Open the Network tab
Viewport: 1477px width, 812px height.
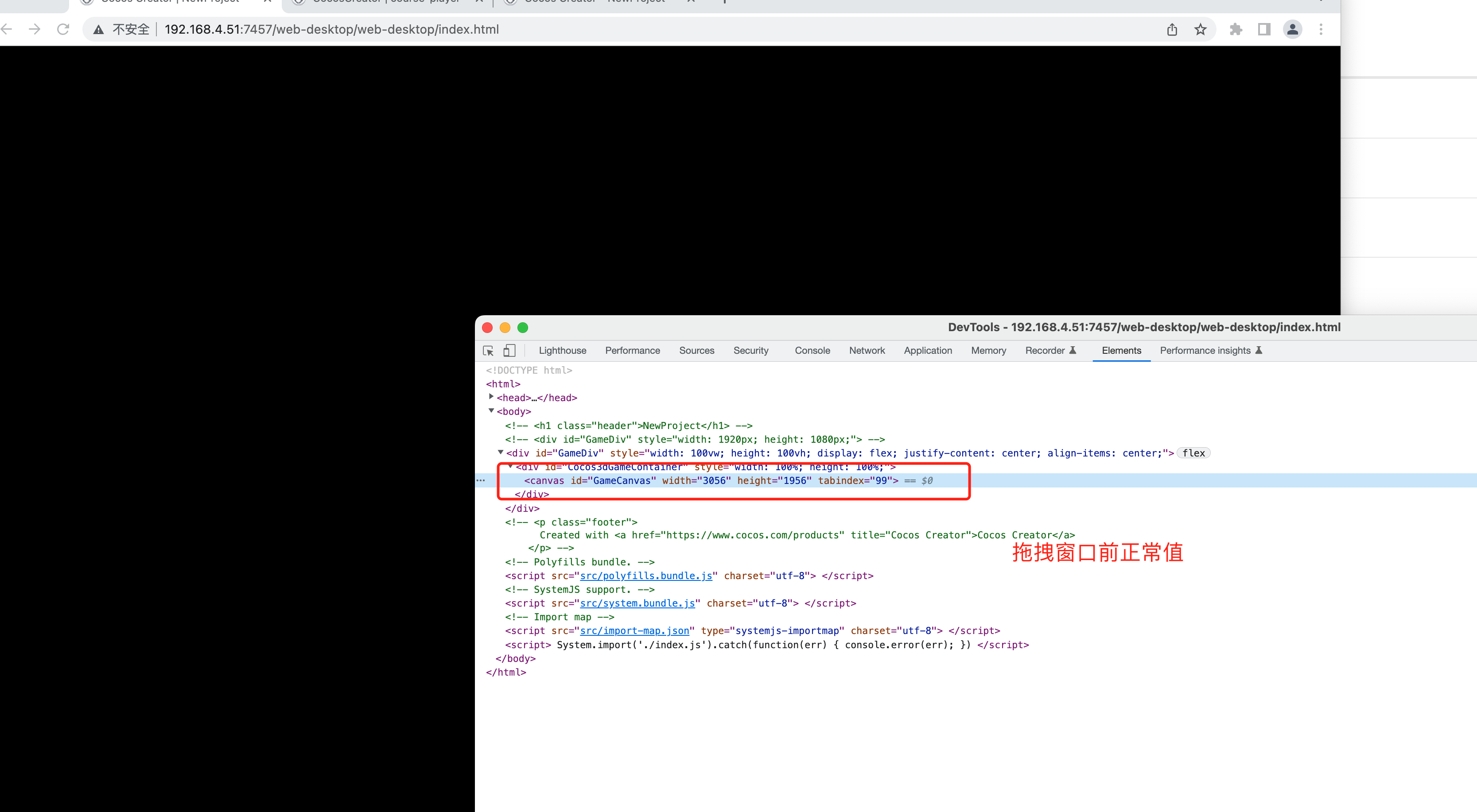867,351
